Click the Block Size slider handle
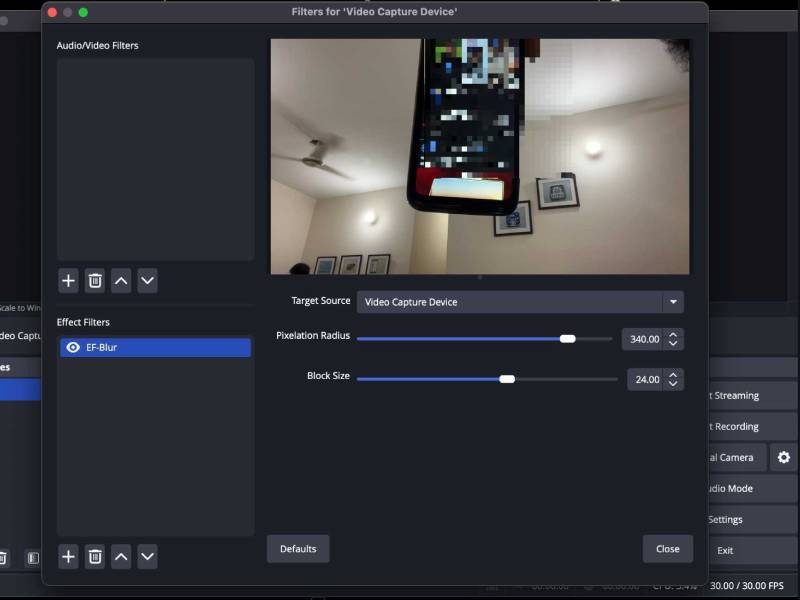Screen dimensions: 800x600 pyautogui.click(x=507, y=379)
